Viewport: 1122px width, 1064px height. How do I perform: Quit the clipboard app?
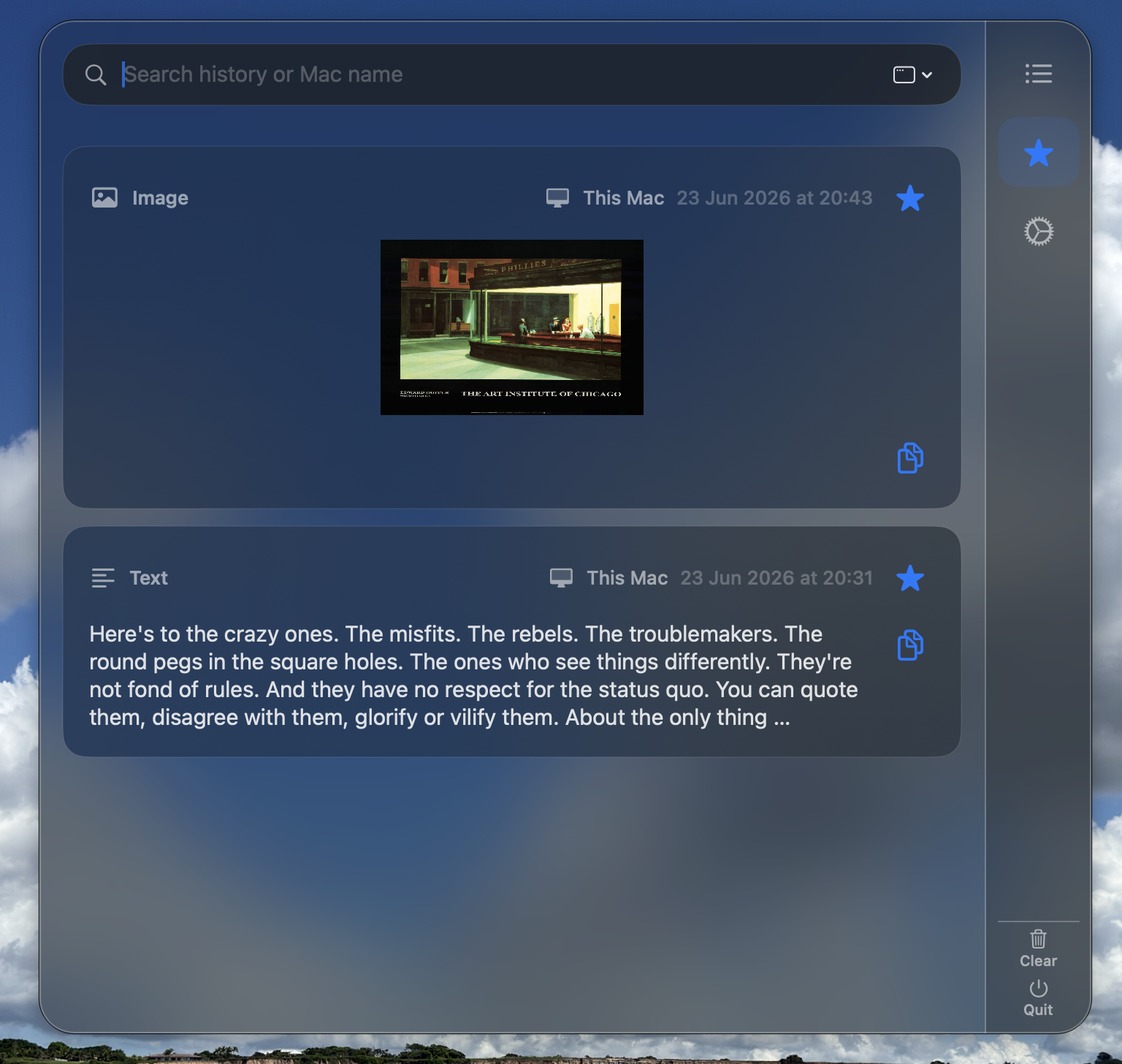[x=1038, y=998]
